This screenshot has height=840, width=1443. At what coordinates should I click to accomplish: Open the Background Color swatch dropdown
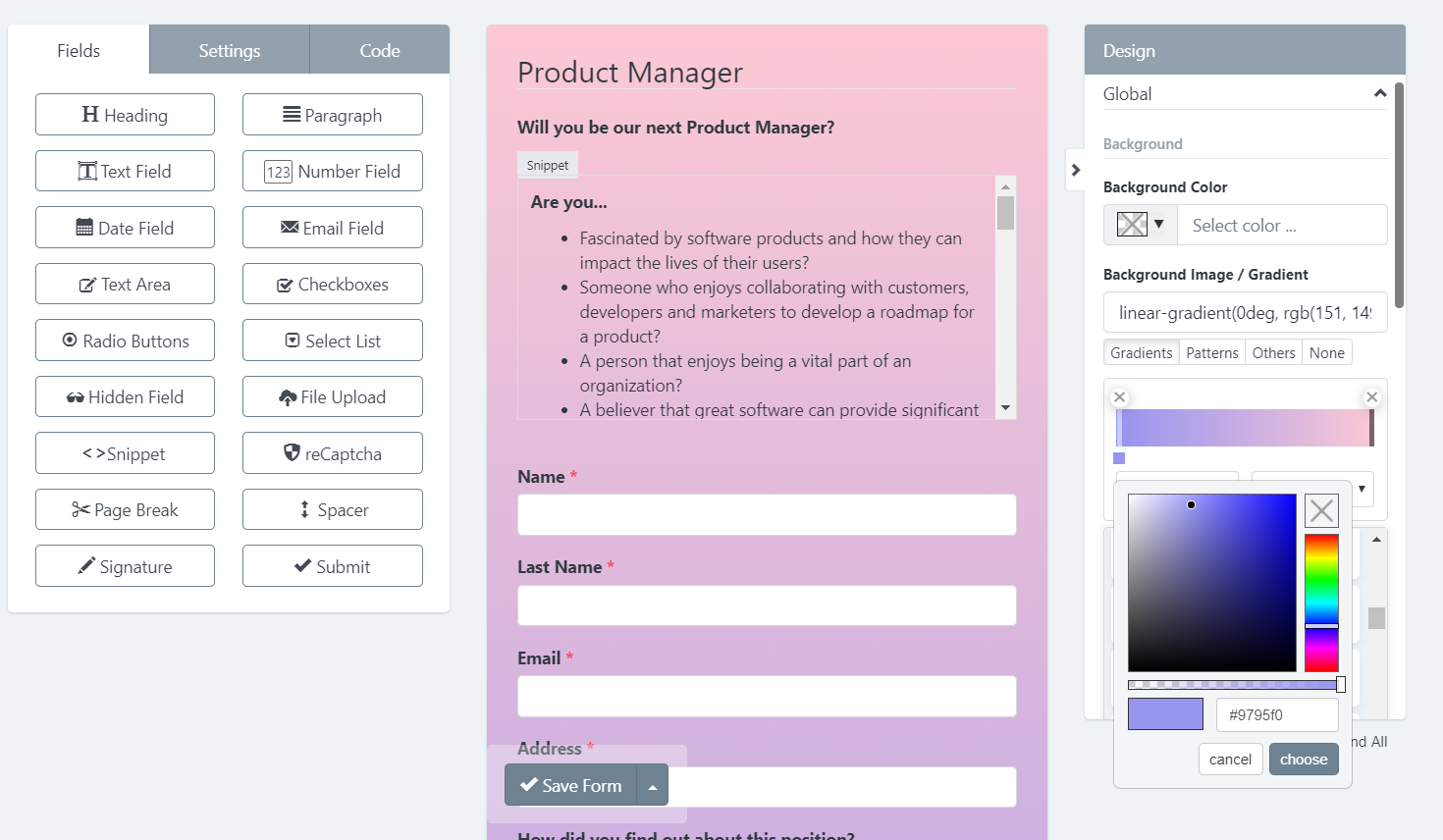point(1140,225)
